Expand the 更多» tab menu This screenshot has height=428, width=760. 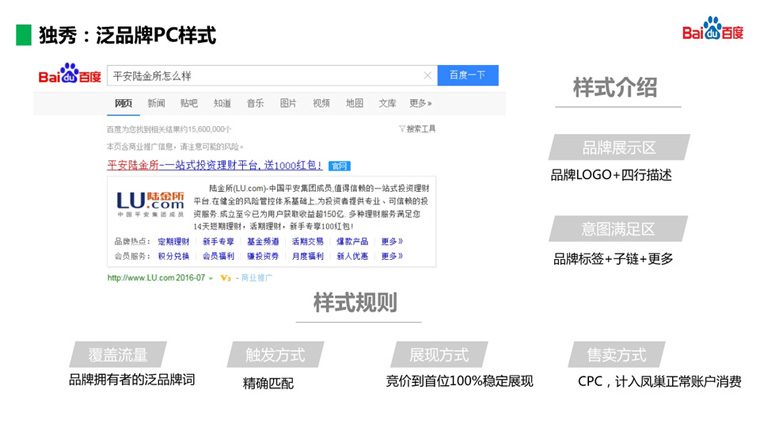[x=420, y=103]
